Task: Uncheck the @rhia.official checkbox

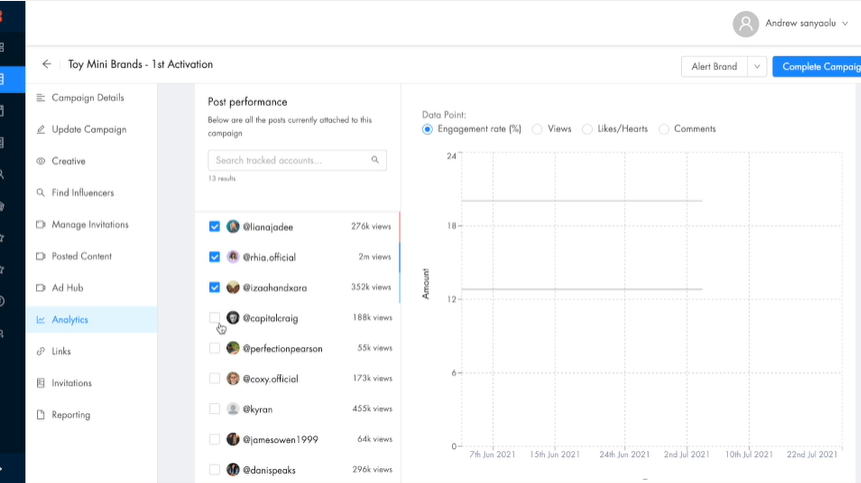Action: click(215, 257)
